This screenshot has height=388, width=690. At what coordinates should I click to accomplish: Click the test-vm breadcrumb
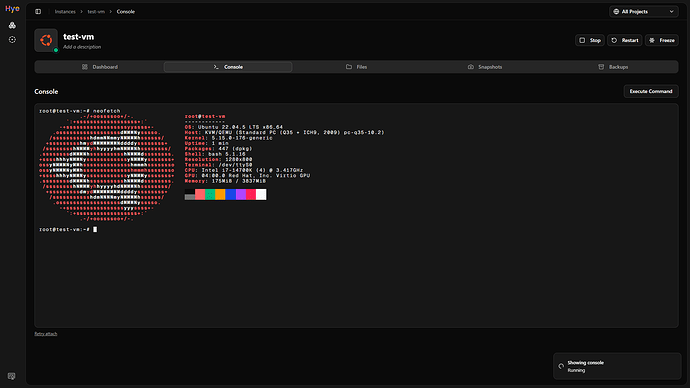coord(96,12)
